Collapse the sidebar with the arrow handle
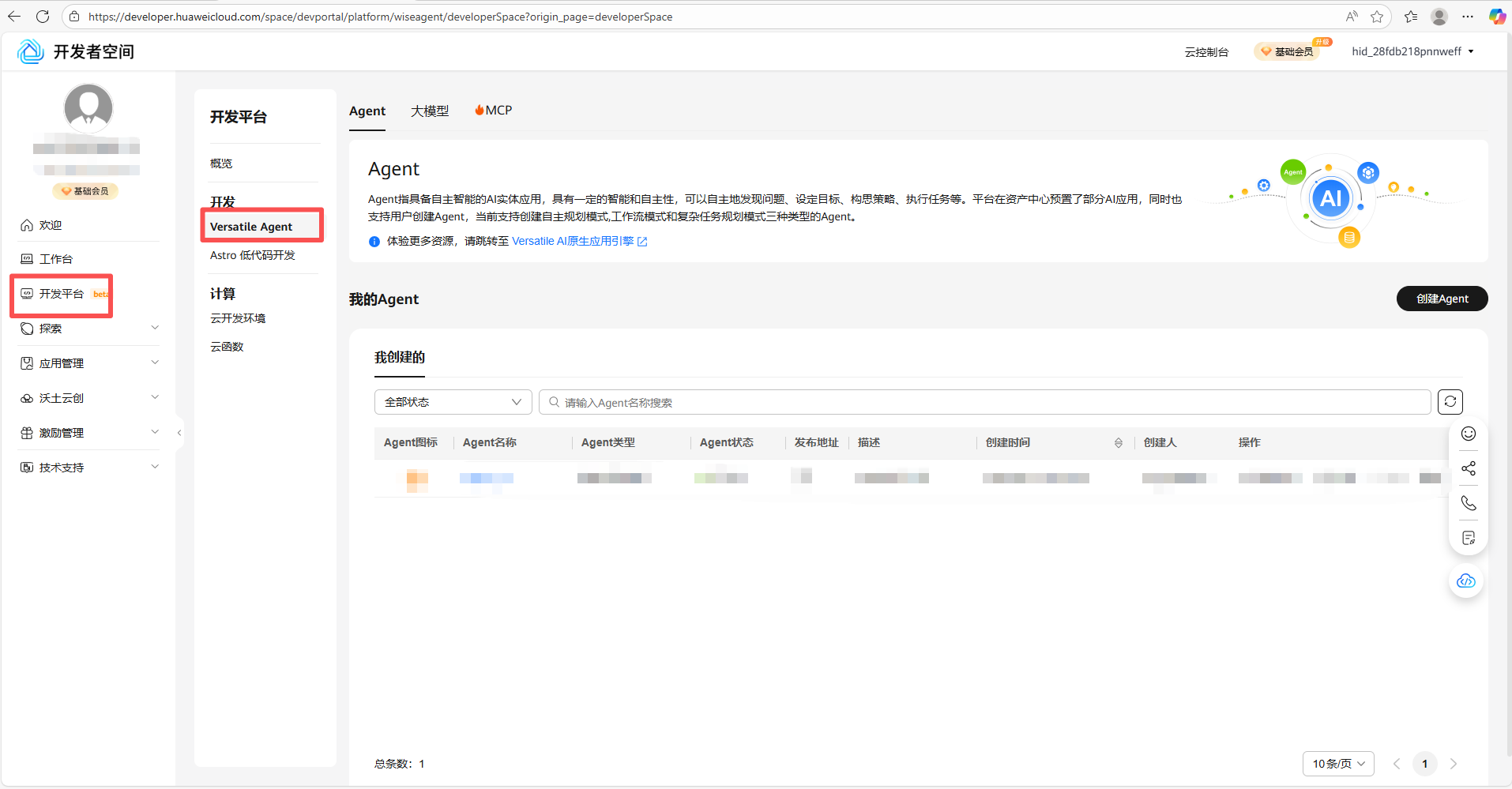The height and width of the screenshot is (789, 1512). tap(179, 433)
